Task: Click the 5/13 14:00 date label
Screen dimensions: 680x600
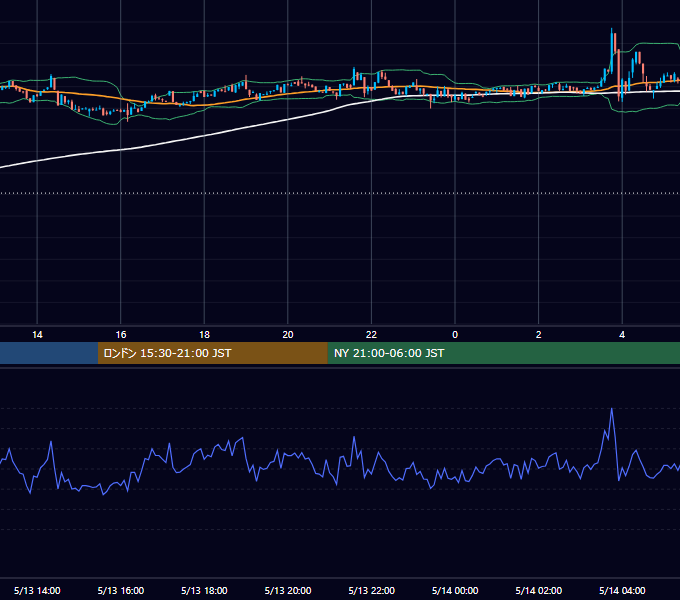Action: (37, 590)
